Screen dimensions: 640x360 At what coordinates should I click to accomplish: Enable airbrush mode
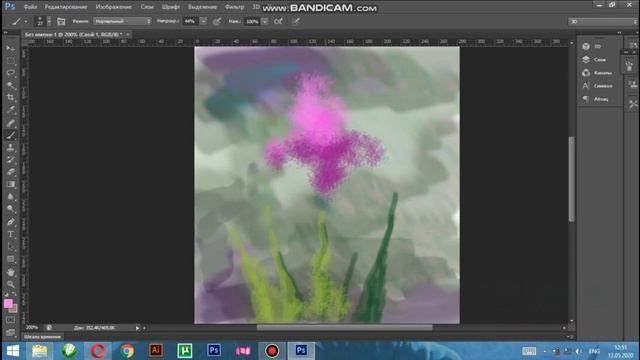(278, 21)
